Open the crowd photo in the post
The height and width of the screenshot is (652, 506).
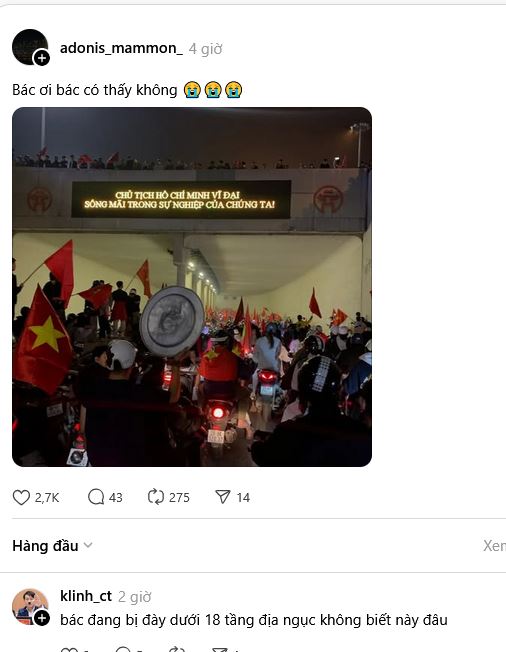(192, 287)
